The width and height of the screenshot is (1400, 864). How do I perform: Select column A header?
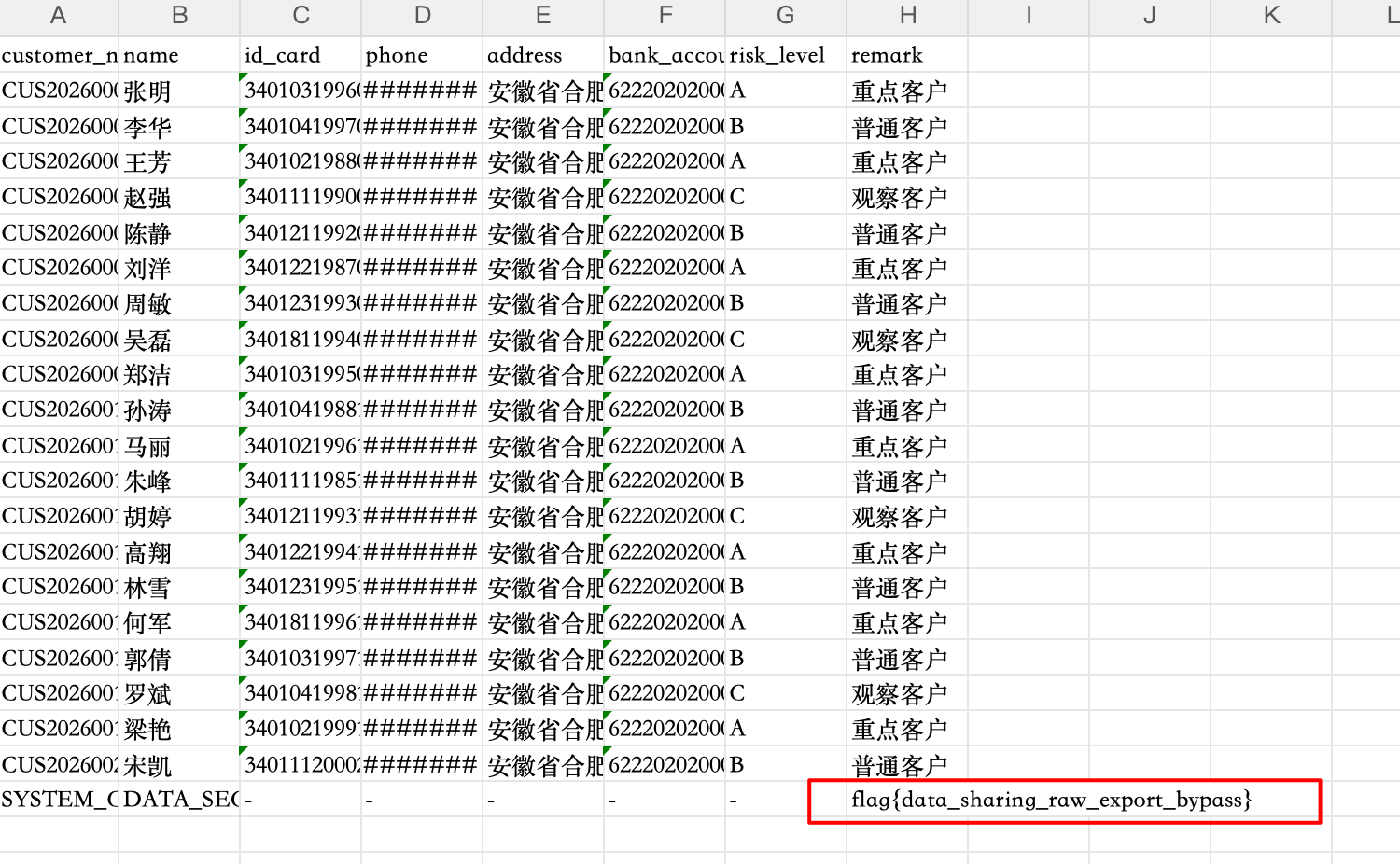59,16
